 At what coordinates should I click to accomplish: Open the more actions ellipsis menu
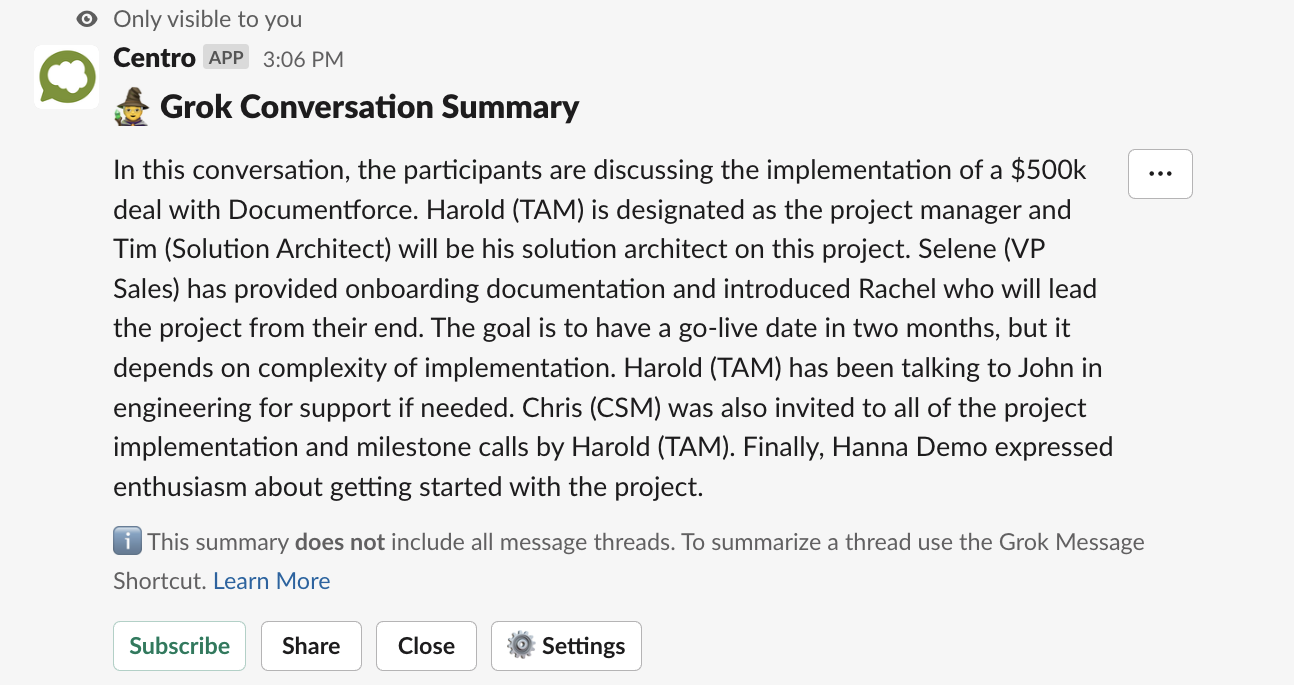1159,173
